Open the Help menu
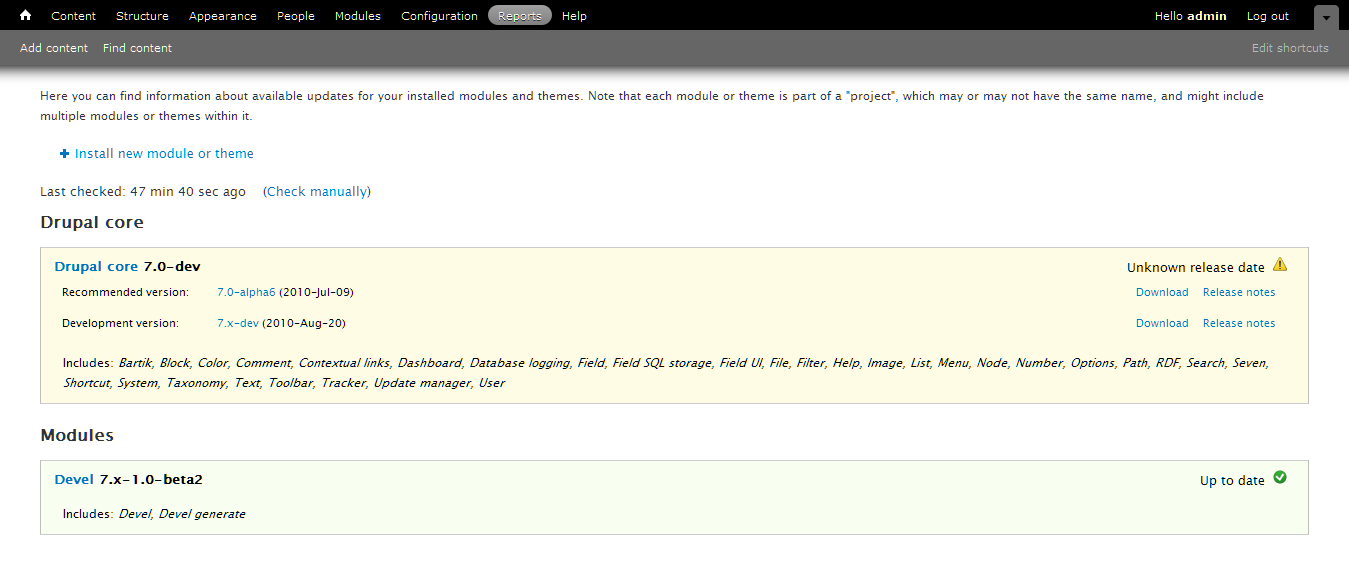 click(574, 16)
